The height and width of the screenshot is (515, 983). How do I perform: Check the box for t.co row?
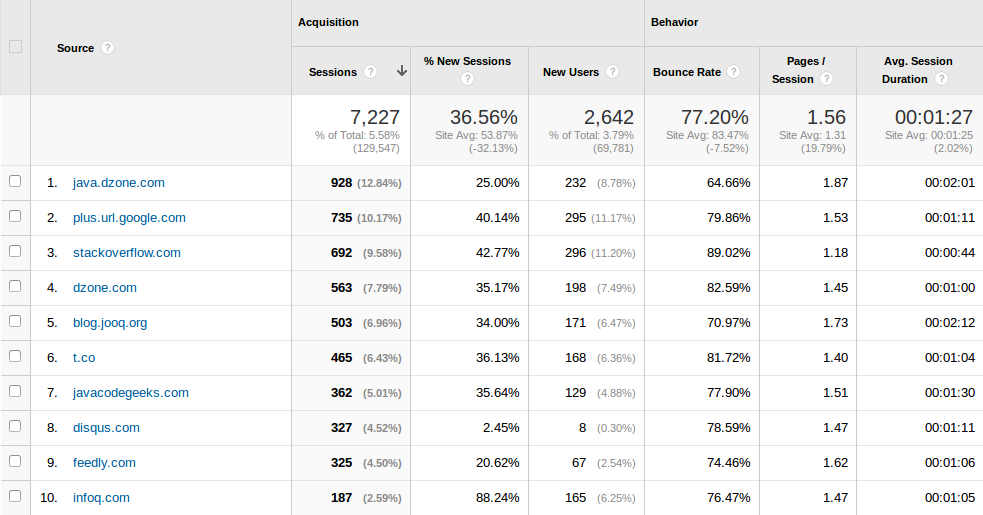(15, 356)
